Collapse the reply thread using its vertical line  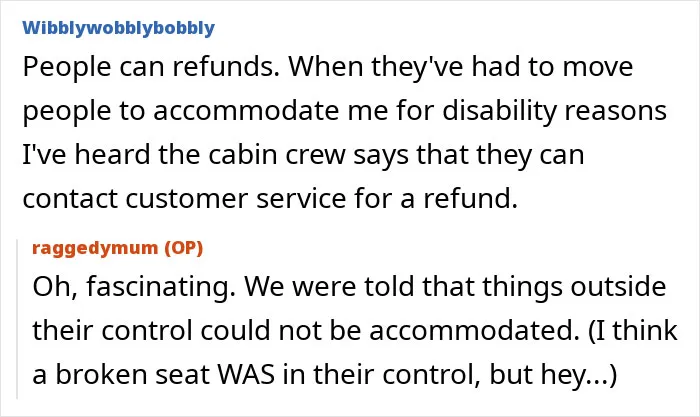point(17,319)
